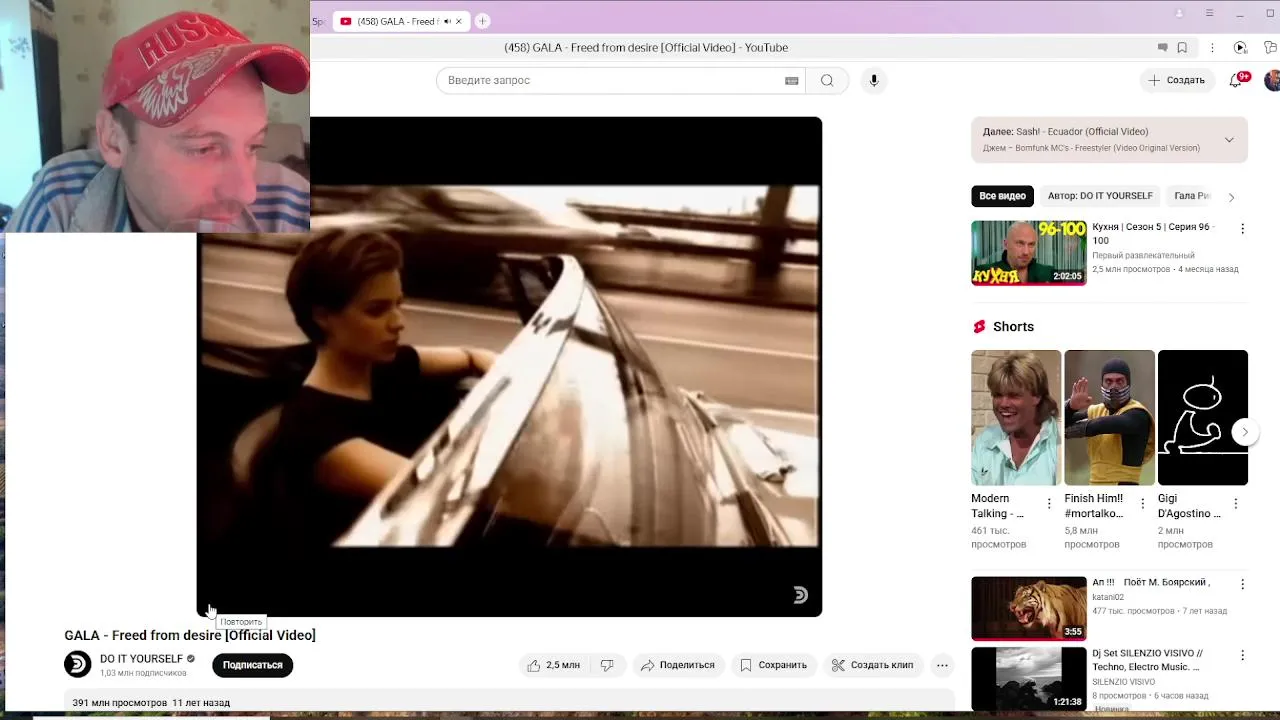Bookmark the page in the address bar
This screenshot has height=720, width=1280.
(x=1182, y=47)
